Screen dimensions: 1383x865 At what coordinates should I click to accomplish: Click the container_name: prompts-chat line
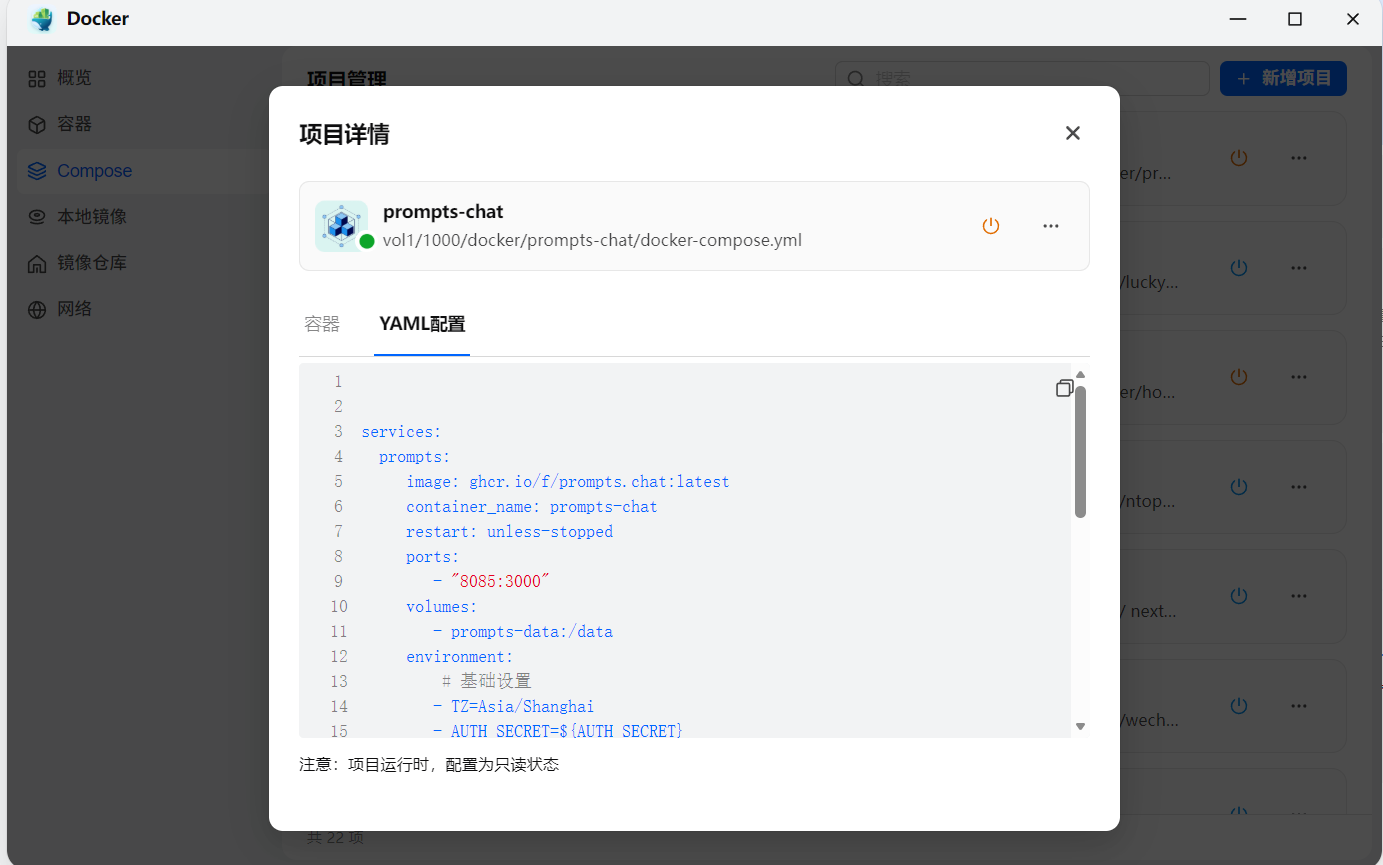[x=532, y=507]
